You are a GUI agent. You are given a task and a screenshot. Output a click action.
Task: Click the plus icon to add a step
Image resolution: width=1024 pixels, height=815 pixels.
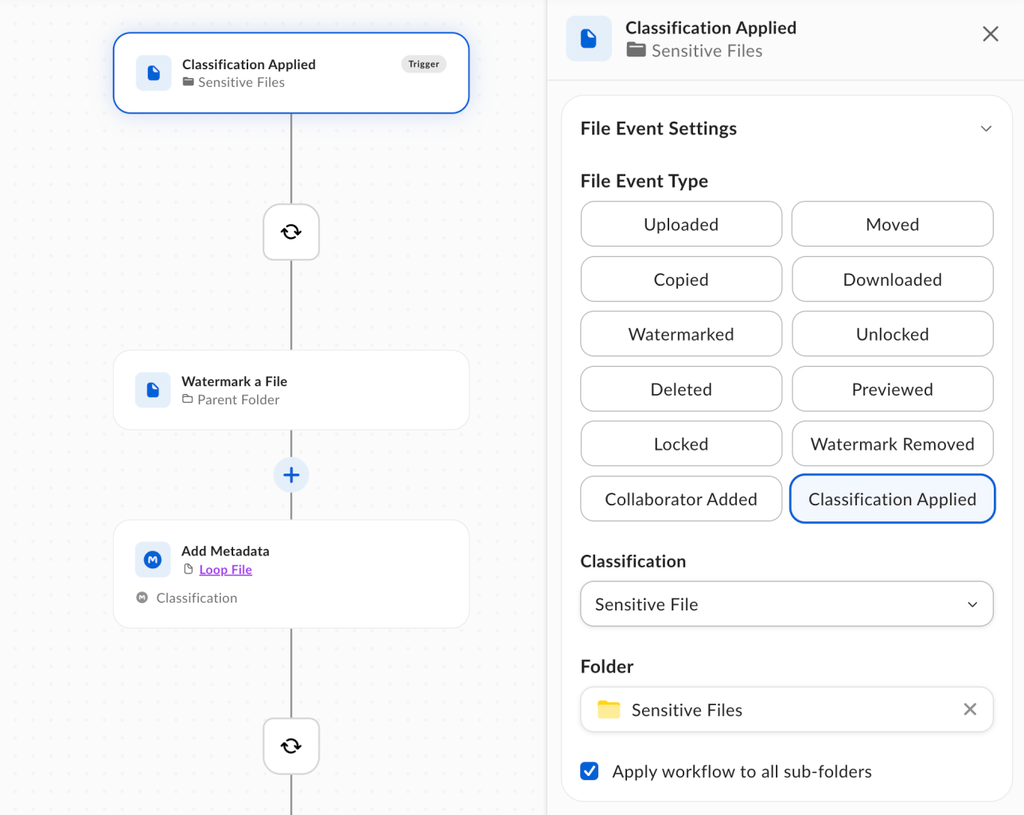coord(291,475)
